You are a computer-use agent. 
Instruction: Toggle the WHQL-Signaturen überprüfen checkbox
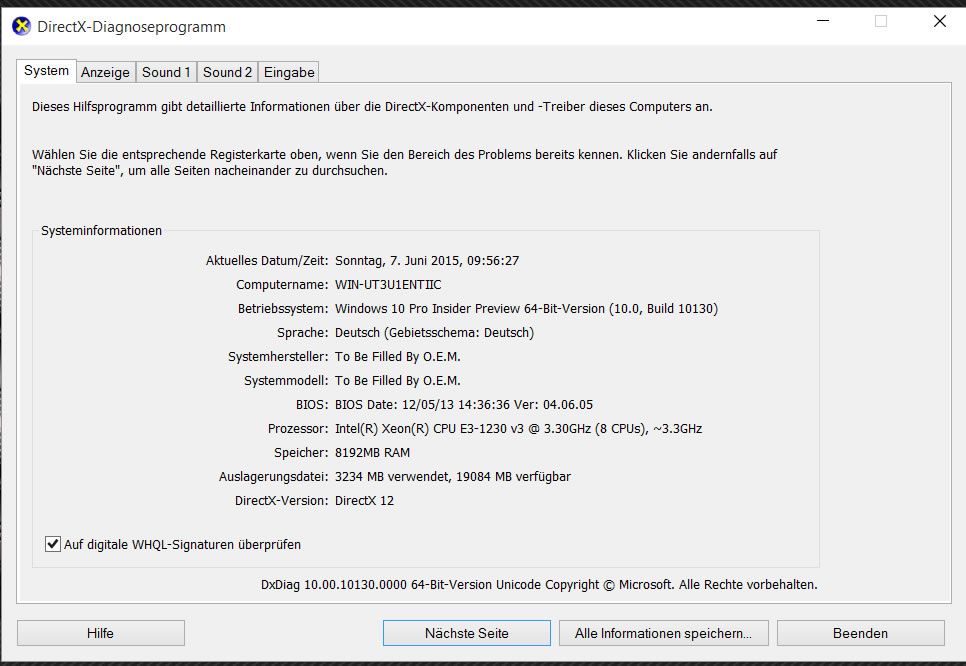click(x=53, y=544)
